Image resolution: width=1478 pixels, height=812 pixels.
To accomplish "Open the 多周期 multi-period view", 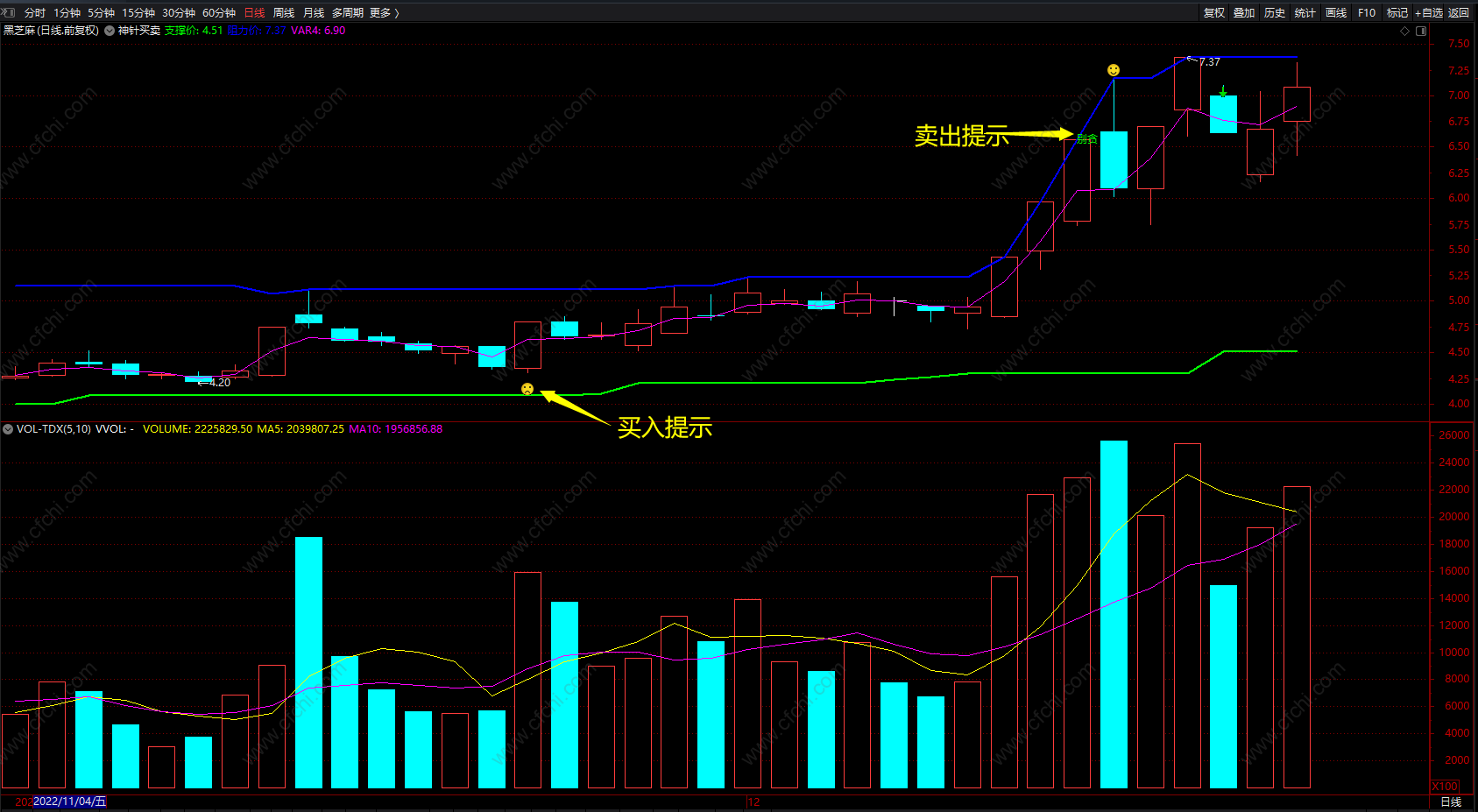I will pos(348,13).
